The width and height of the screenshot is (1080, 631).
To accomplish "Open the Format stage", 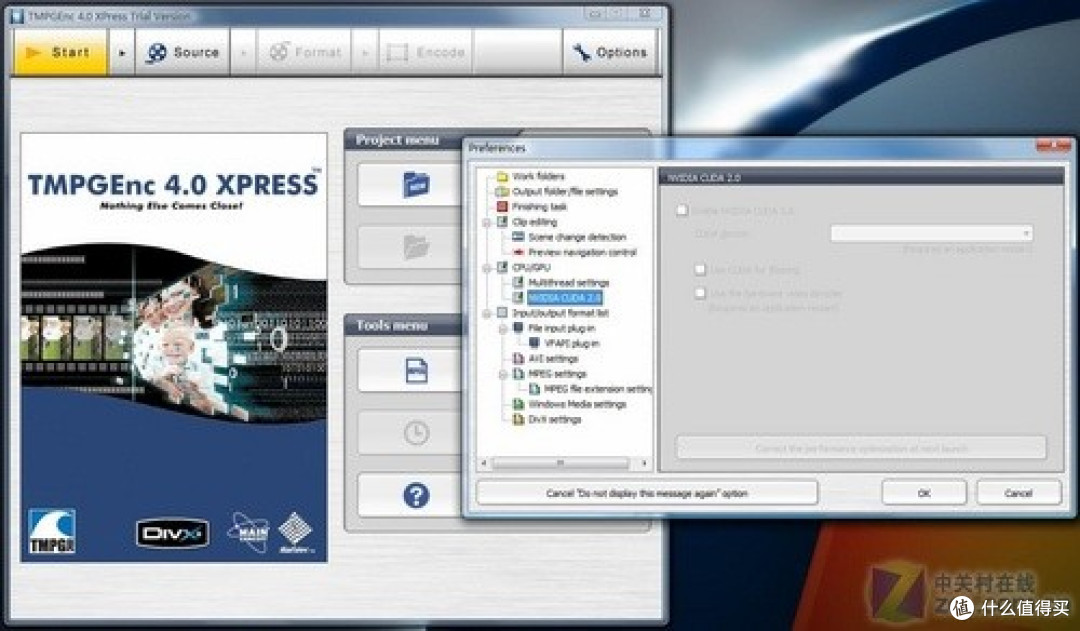I will point(304,52).
